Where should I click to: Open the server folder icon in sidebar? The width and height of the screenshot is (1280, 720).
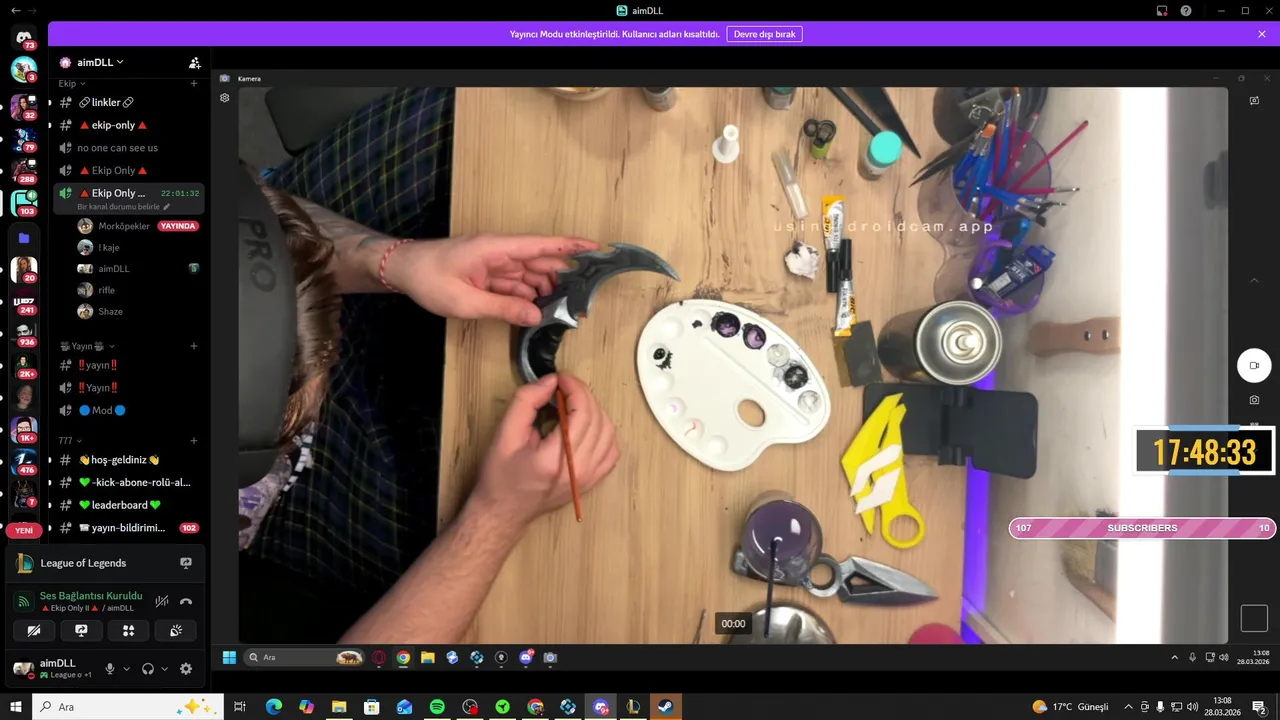(x=24, y=238)
